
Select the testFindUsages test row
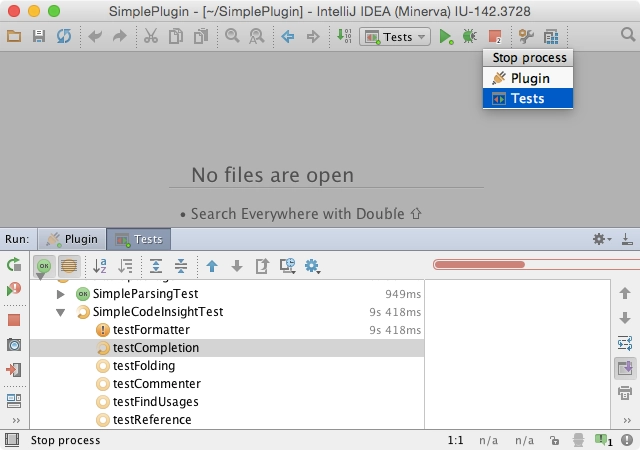[x=227, y=401]
